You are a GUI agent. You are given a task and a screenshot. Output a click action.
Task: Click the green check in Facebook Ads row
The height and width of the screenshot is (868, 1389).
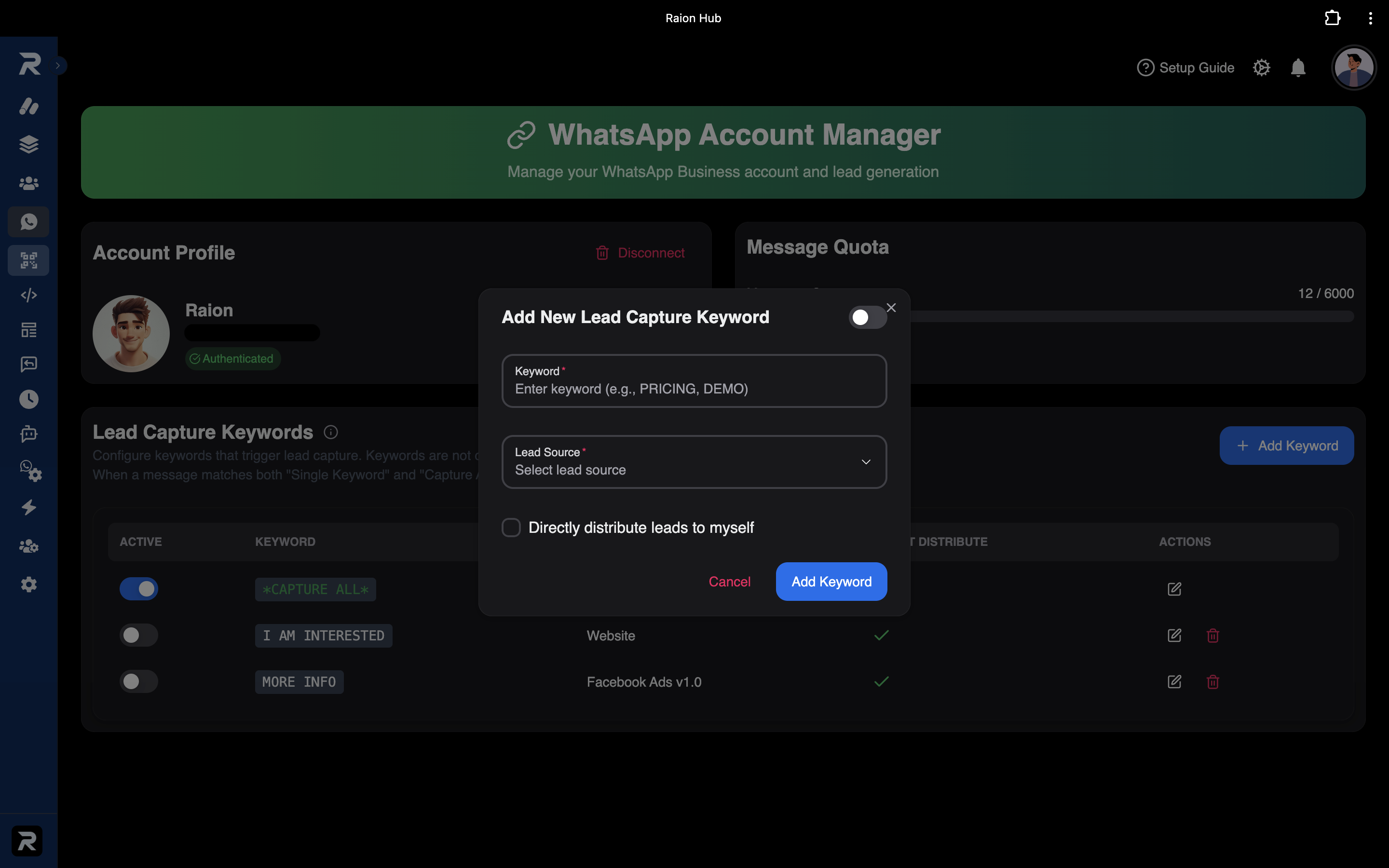tap(881, 681)
